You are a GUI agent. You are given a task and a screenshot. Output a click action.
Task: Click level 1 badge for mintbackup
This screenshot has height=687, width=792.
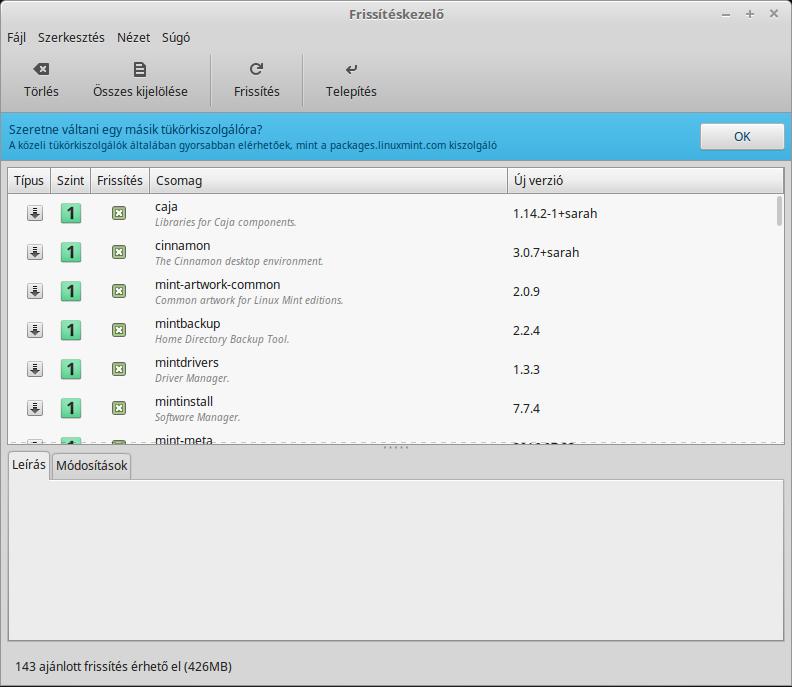pos(71,330)
